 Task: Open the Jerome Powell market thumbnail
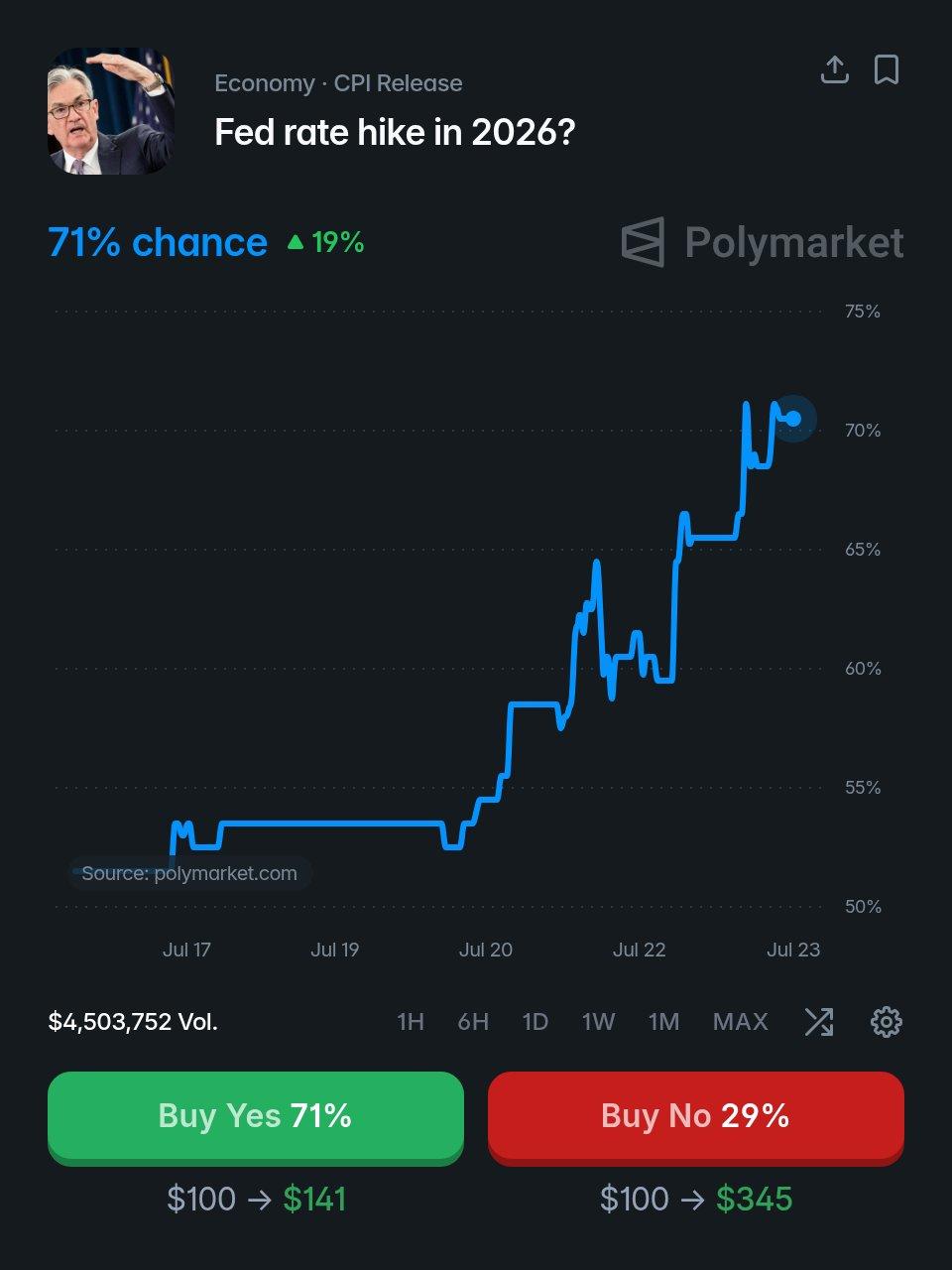pos(111,111)
